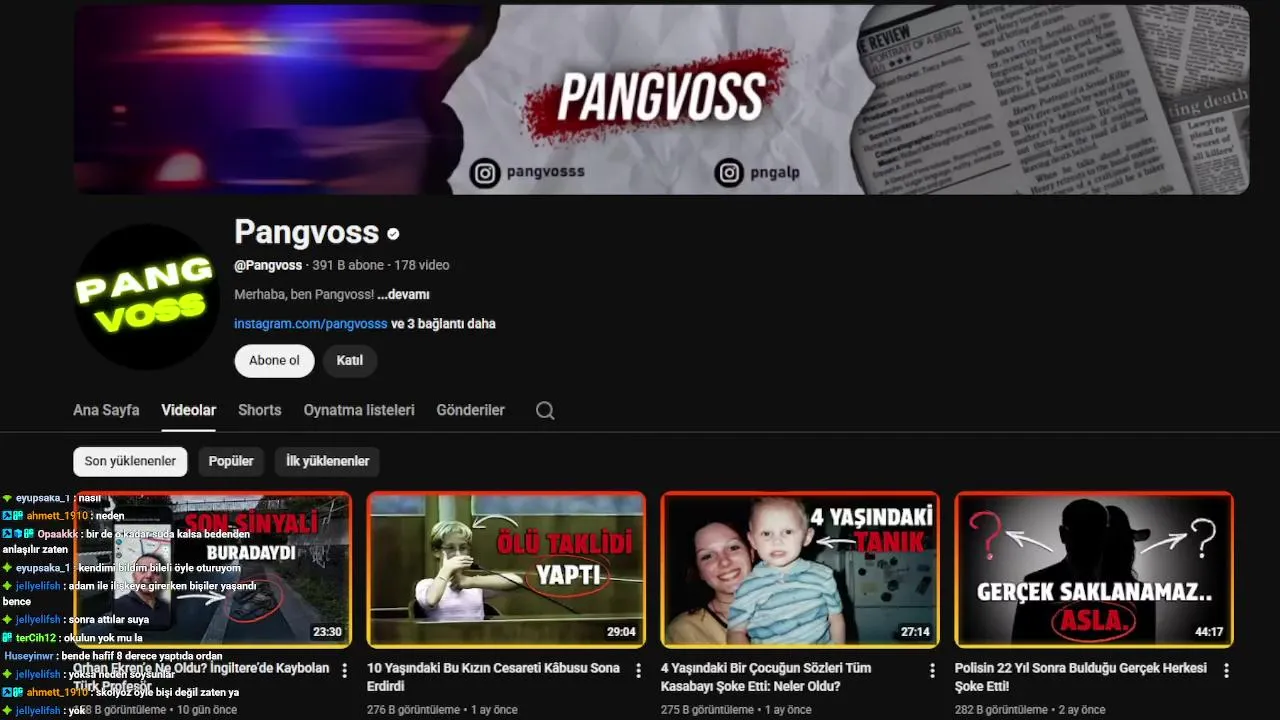Viewport: 1280px width, 720px height.
Task: Click the verified badge next to Pangvoss
Action: (393, 234)
